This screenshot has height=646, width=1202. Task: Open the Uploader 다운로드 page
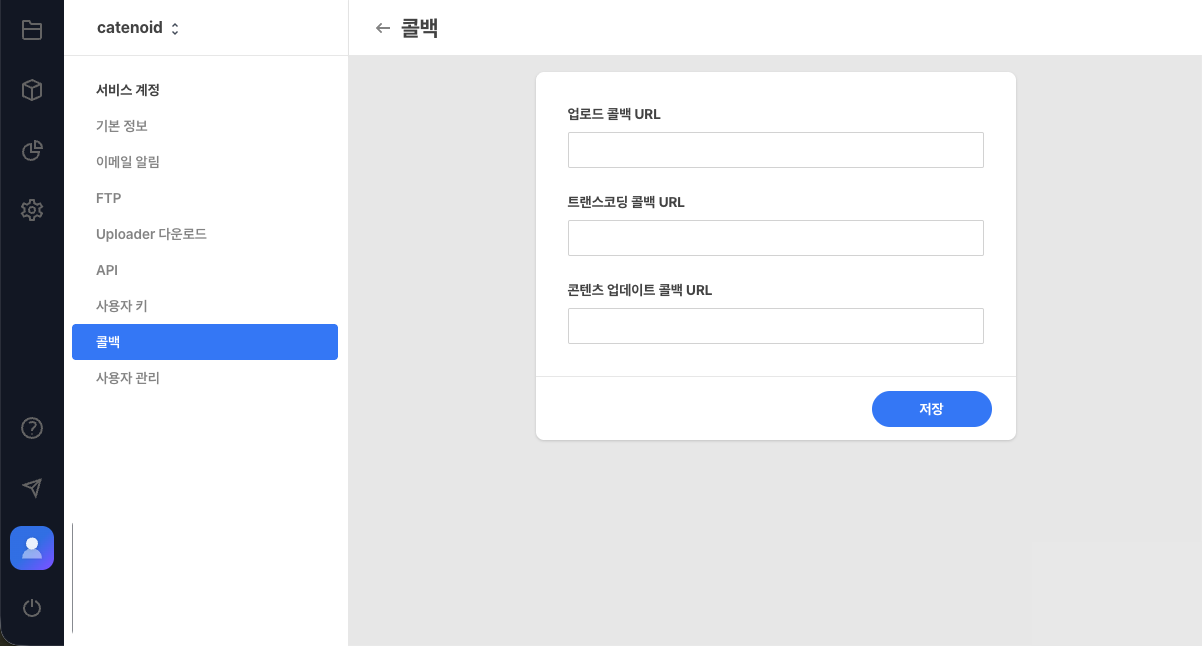(x=151, y=233)
